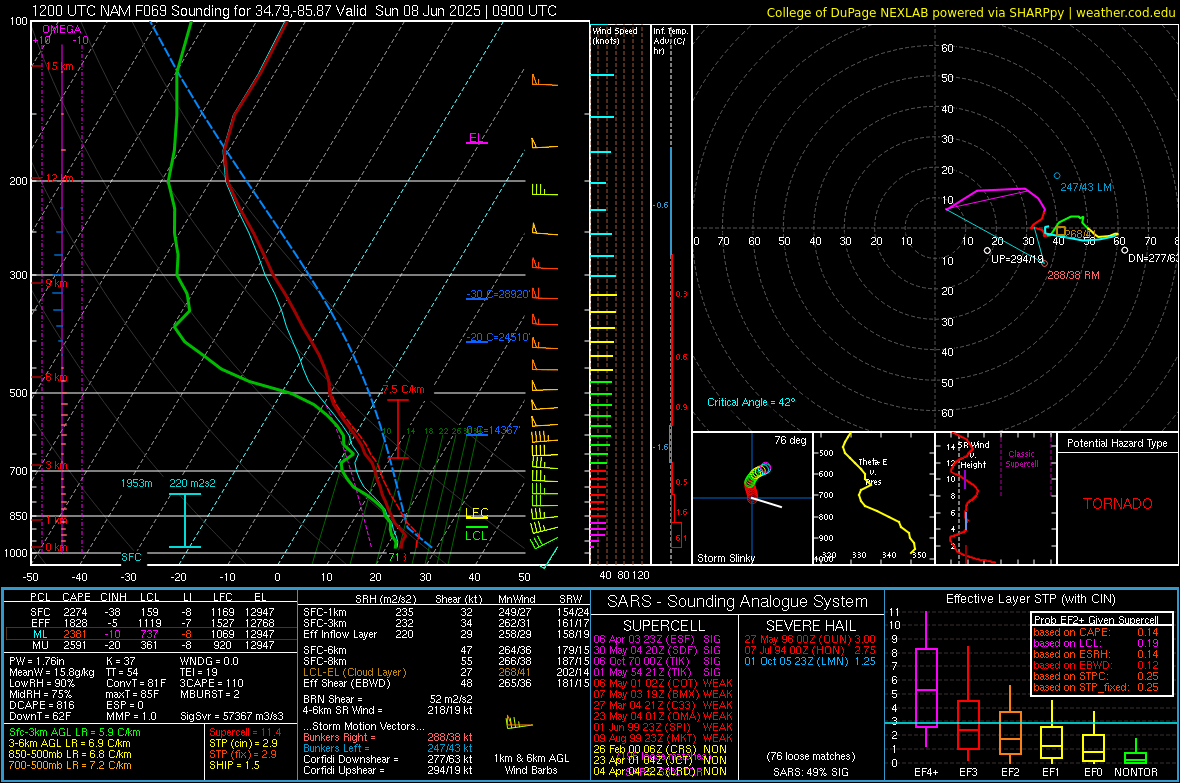
Task: Click the 7.5 C/km lapse rate label
Action: click(x=403, y=389)
